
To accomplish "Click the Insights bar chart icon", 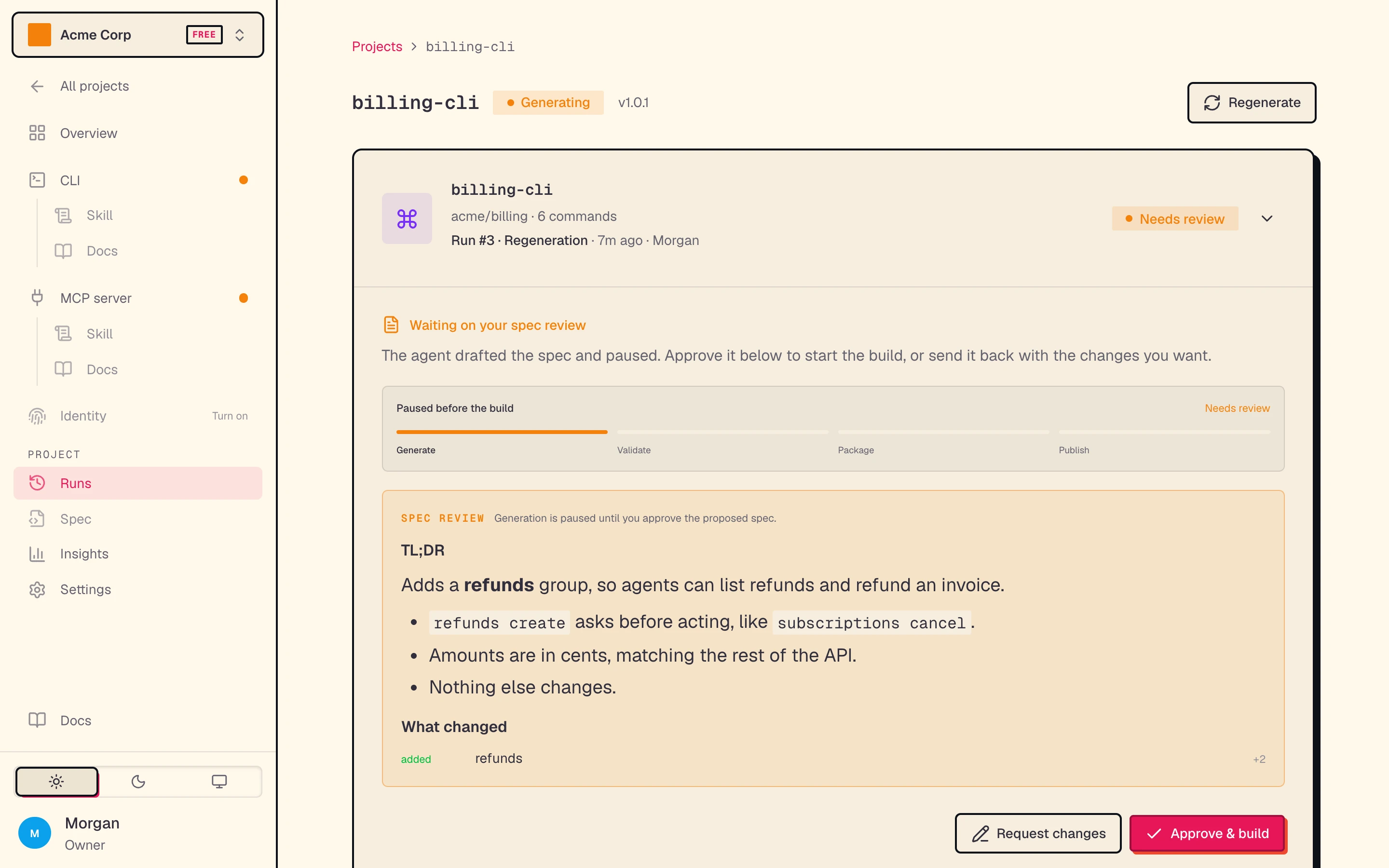I will (37, 554).
